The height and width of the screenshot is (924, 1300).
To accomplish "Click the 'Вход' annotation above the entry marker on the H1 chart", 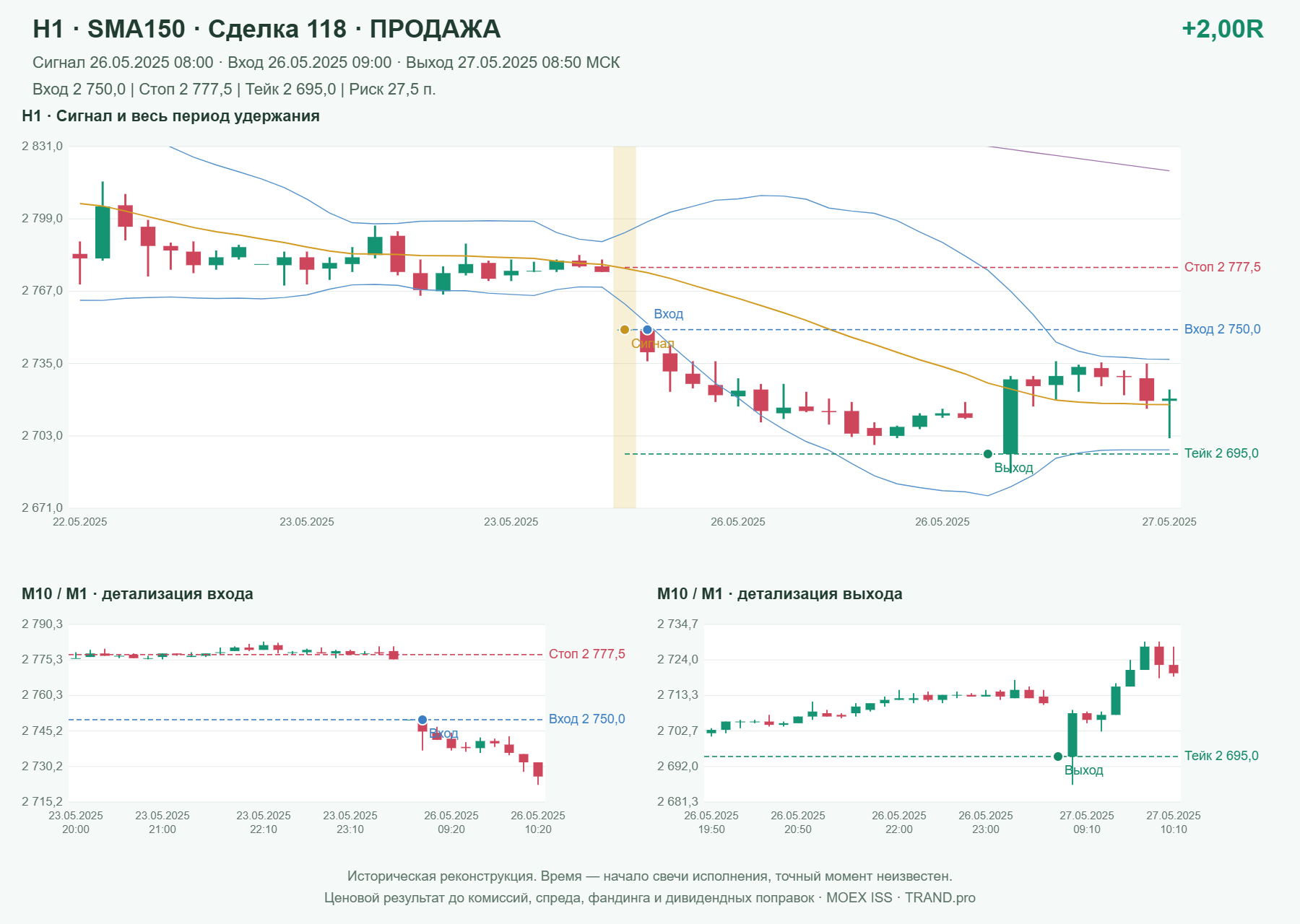I will click(668, 314).
